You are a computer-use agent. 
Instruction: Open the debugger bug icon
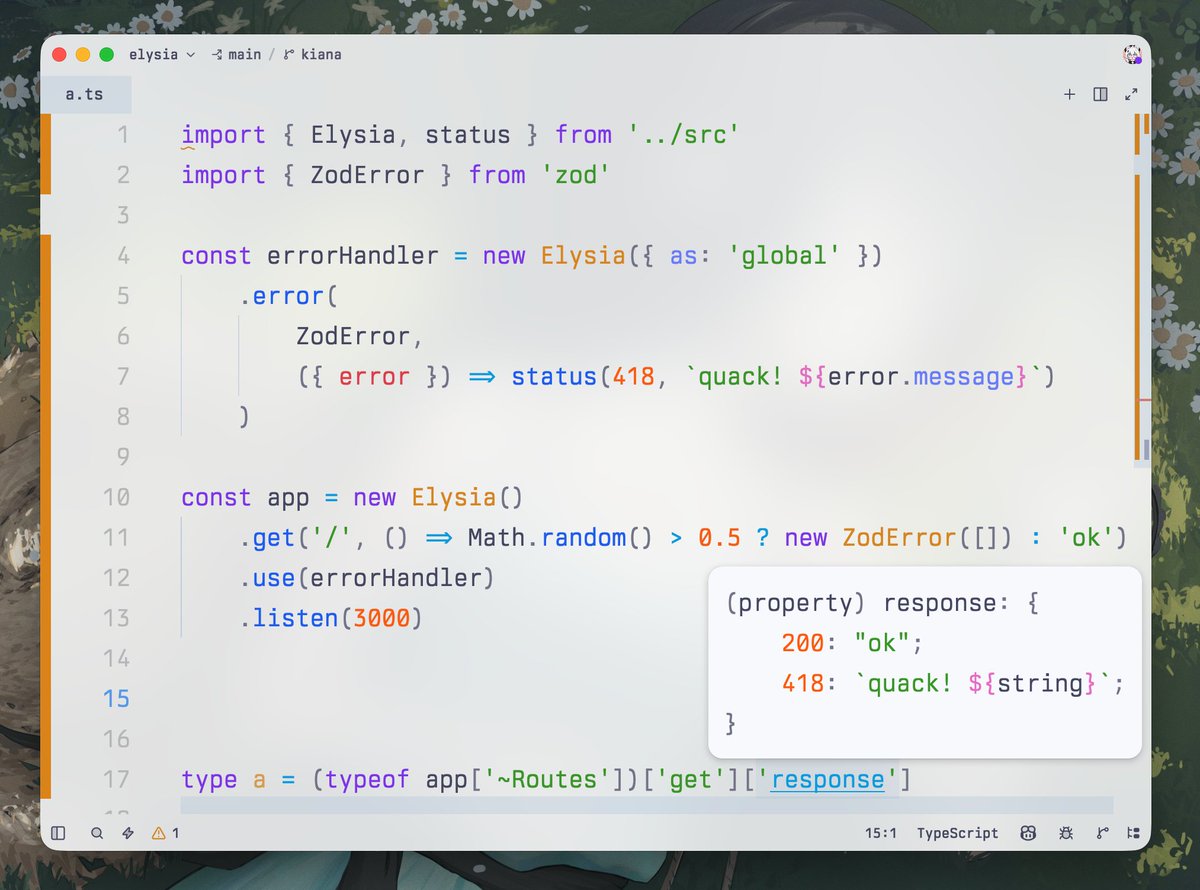[x=1066, y=832]
